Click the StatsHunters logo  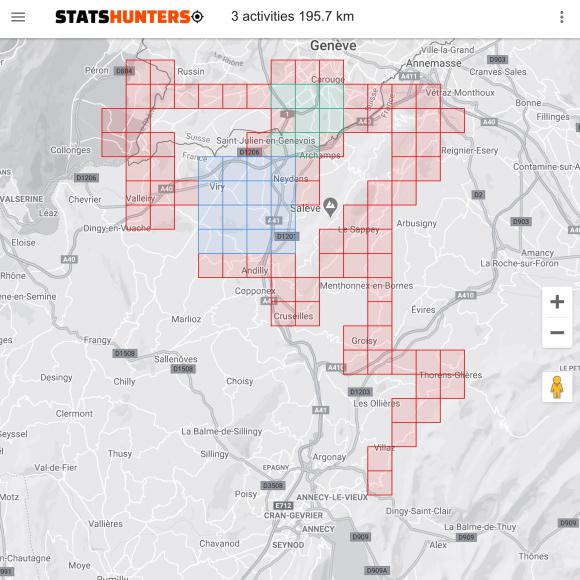pyautogui.click(x=129, y=17)
